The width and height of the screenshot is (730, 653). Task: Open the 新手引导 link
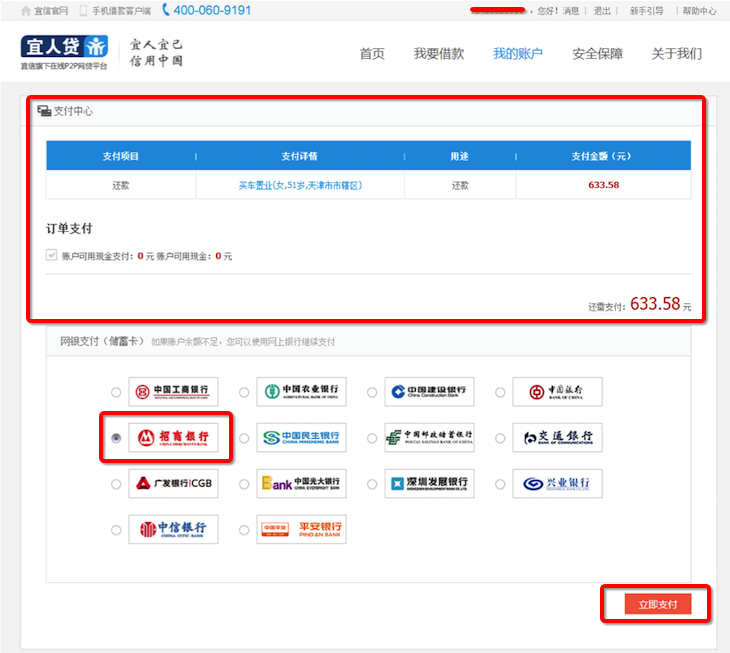point(646,11)
